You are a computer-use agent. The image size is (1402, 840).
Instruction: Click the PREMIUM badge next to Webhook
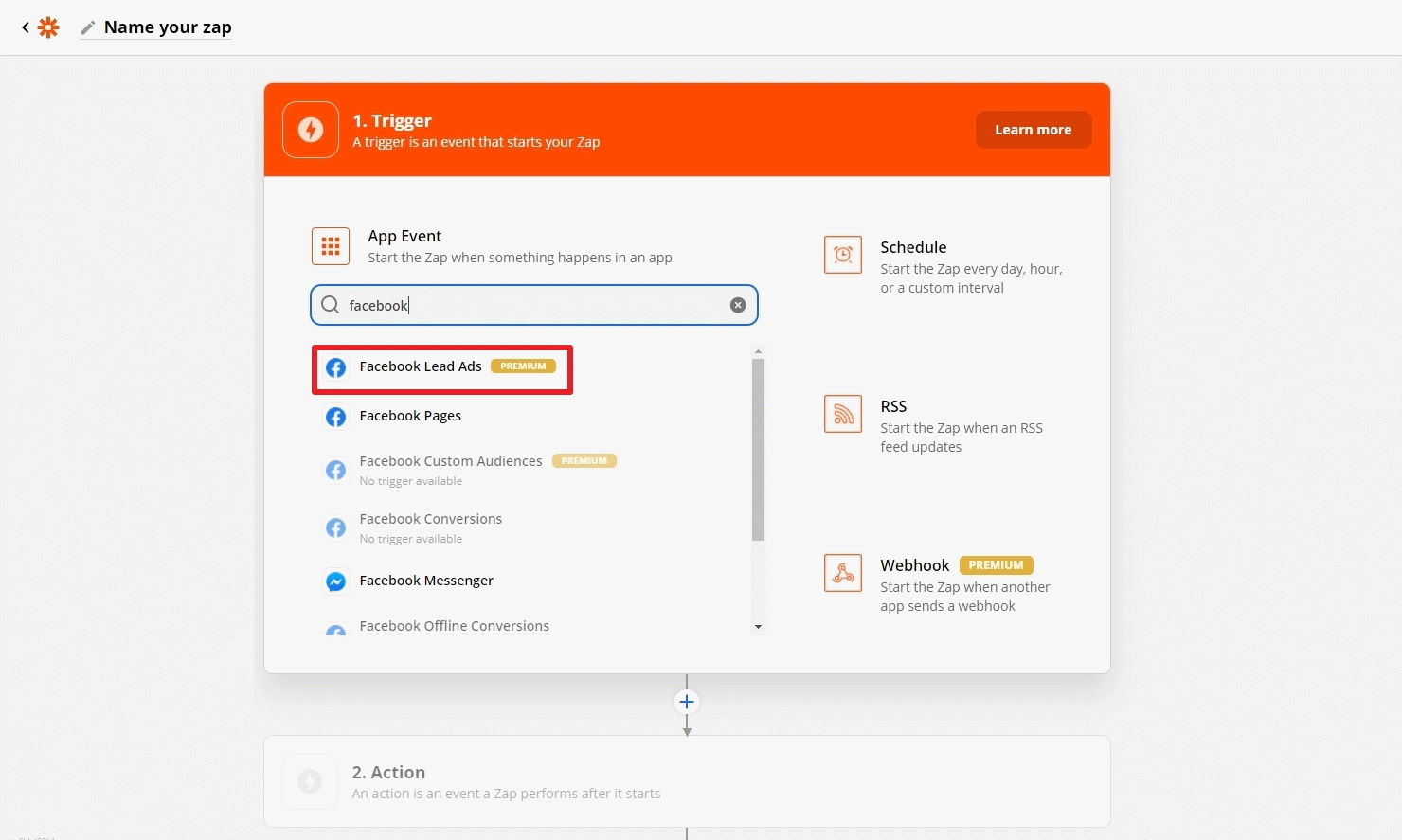996,565
